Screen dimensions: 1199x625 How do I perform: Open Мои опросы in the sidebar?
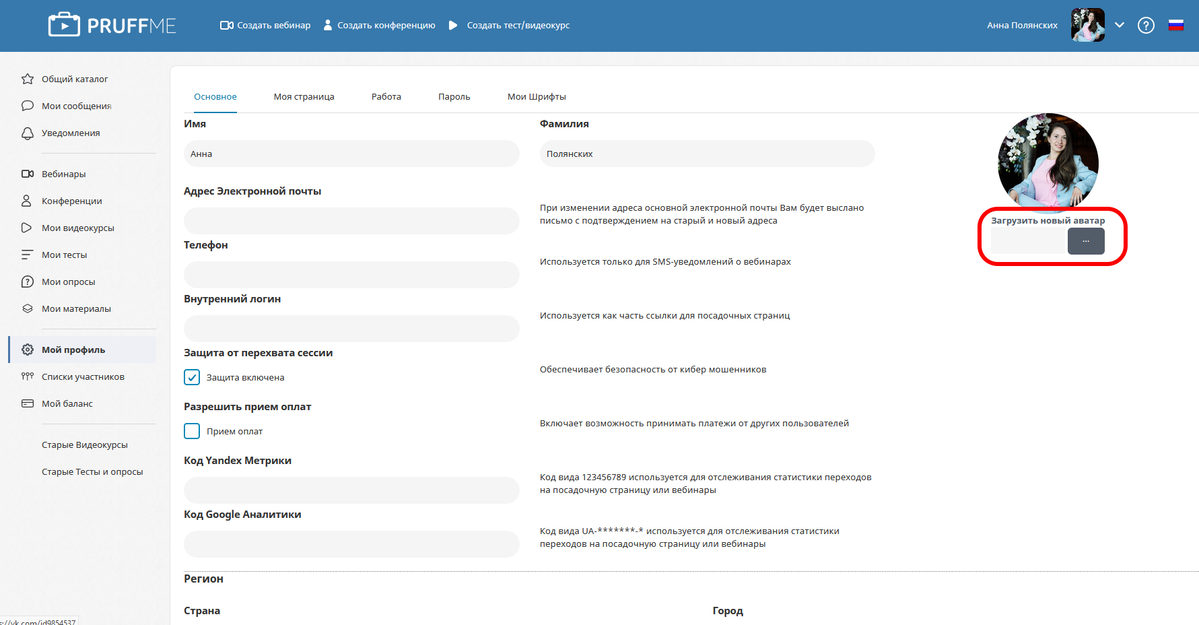coord(68,282)
